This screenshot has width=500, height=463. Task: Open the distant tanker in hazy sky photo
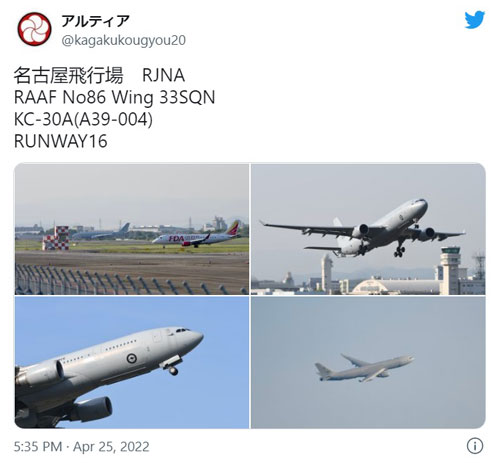click(x=368, y=362)
